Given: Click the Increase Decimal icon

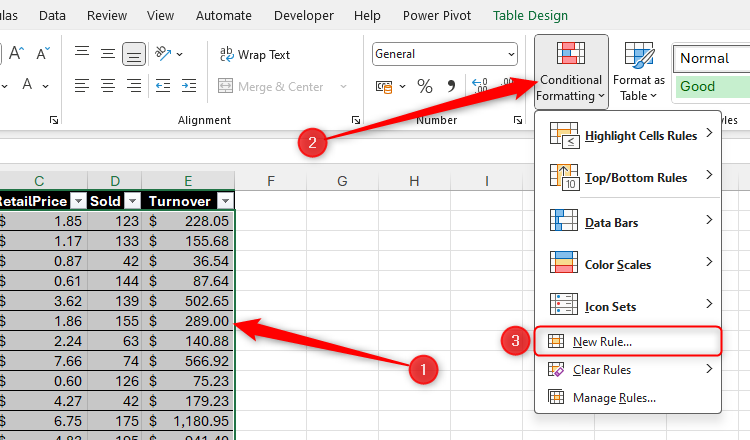Looking at the screenshot, I should (479, 87).
